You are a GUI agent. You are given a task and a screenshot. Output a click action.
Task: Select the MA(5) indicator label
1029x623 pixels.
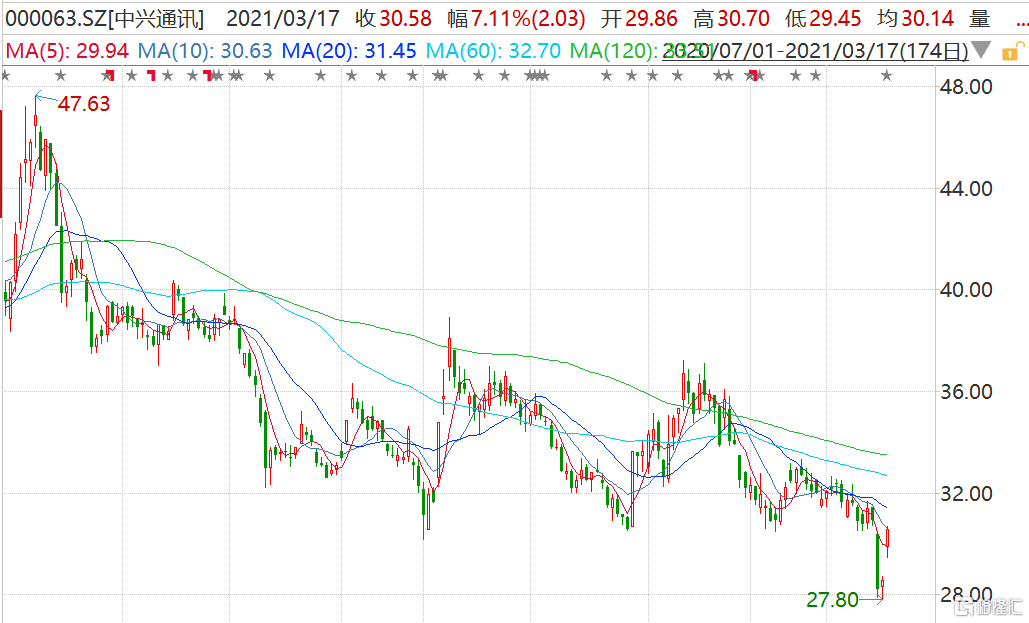(64, 50)
